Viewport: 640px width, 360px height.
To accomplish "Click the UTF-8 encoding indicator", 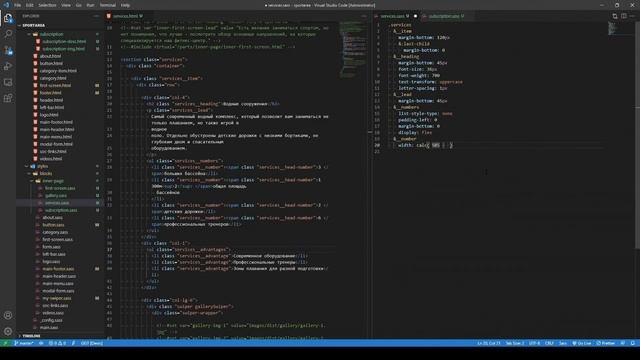I will (534, 343).
